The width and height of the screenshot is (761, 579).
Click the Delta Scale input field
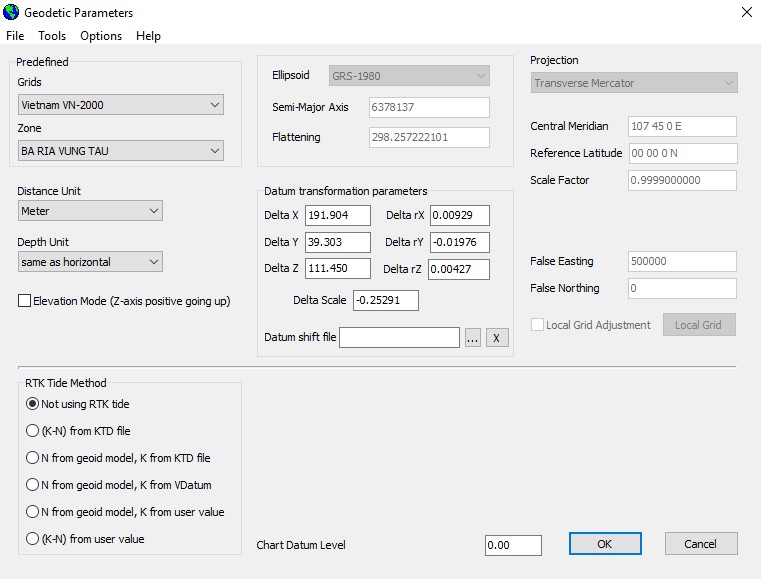click(x=386, y=300)
